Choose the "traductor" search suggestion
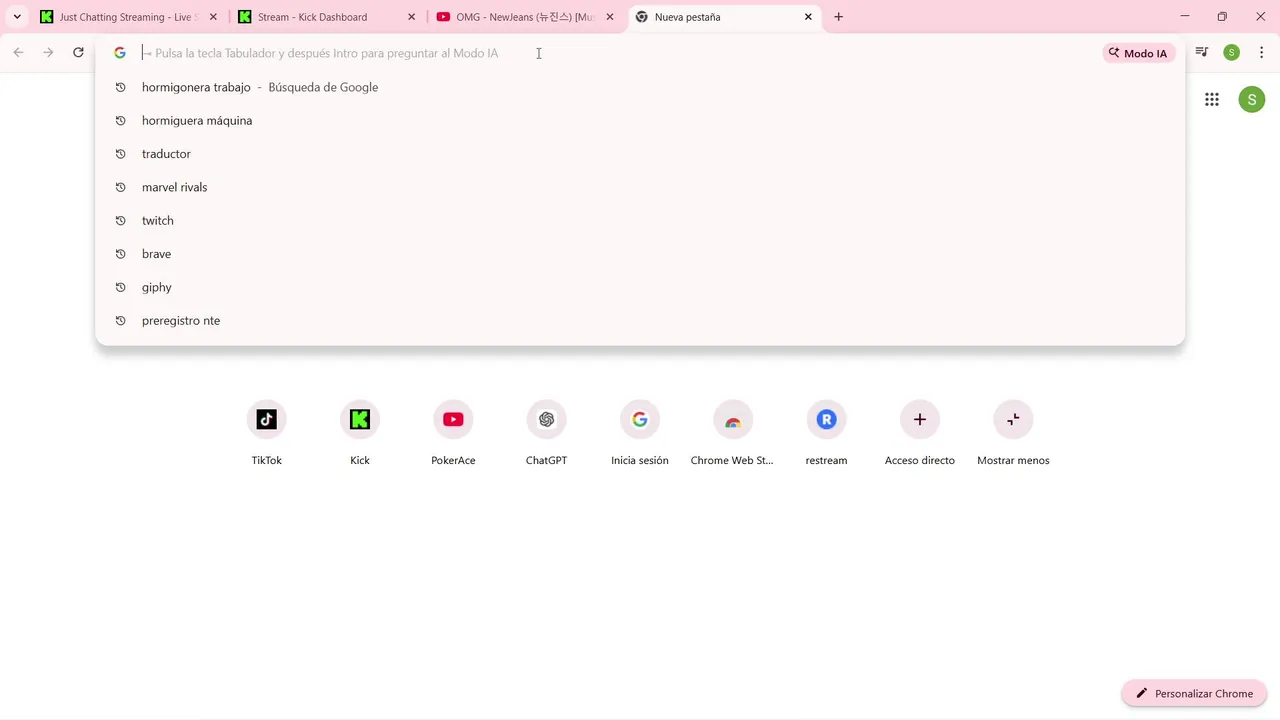Viewport: 1280px width, 720px height. tap(640, 154)
